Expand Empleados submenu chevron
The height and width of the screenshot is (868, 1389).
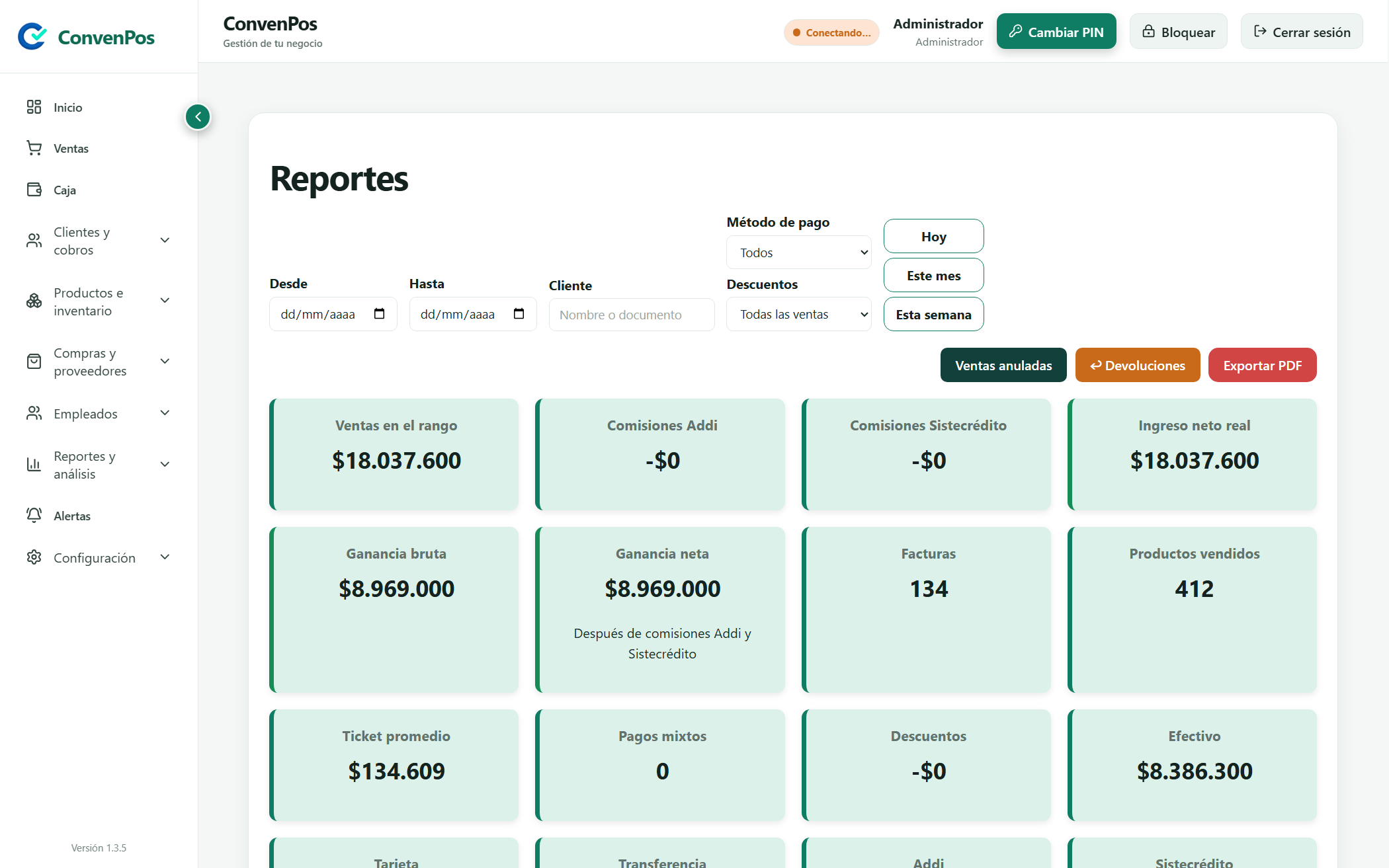[165, 413]
